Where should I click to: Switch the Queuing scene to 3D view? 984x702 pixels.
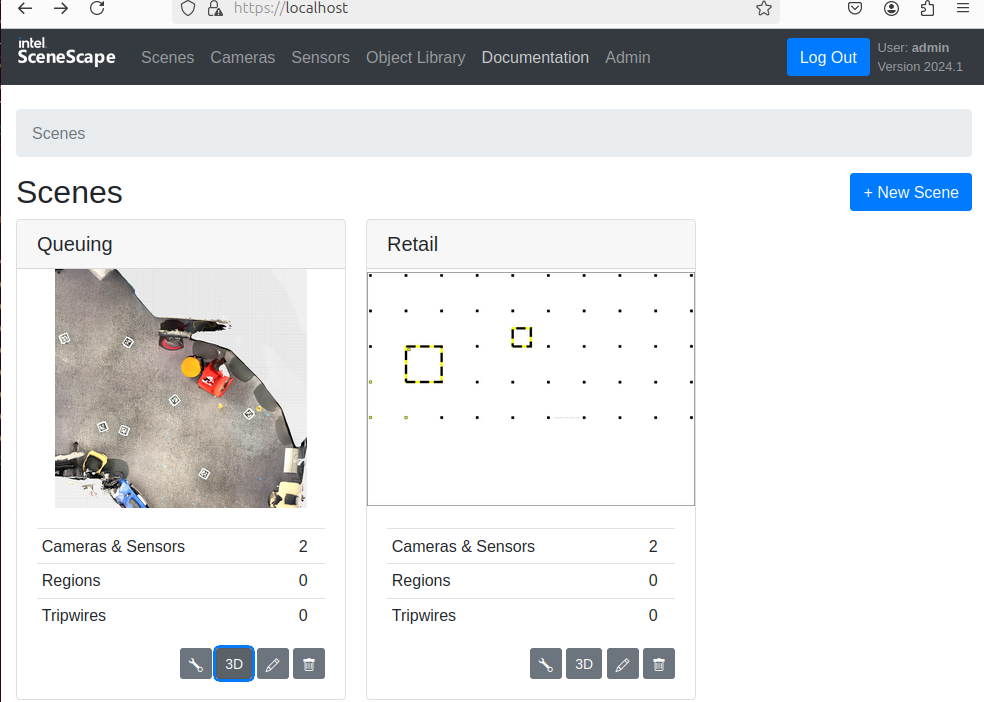click(233, 663)
